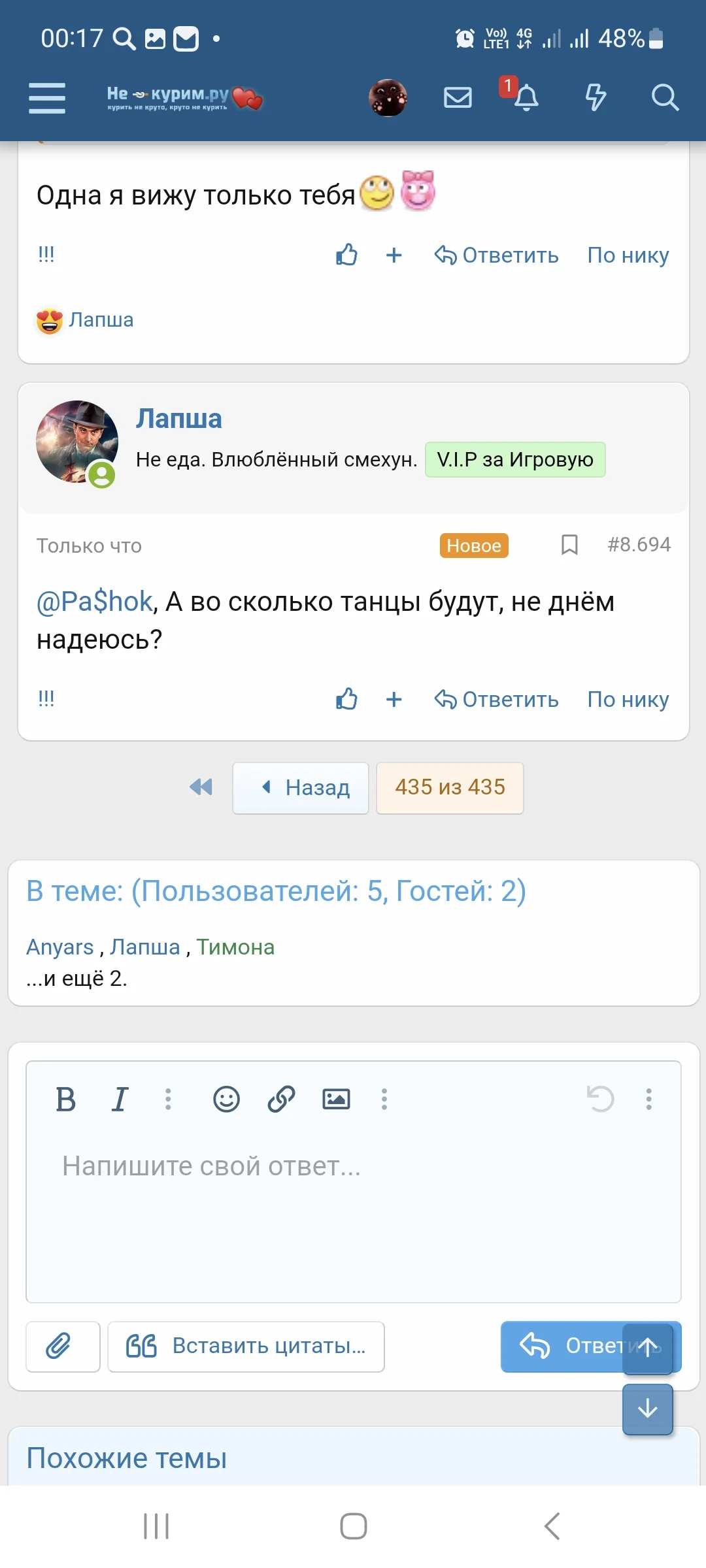Open the private messages envelope icon
This screenshot has width=706, height=1568.
tap(458, 98)
